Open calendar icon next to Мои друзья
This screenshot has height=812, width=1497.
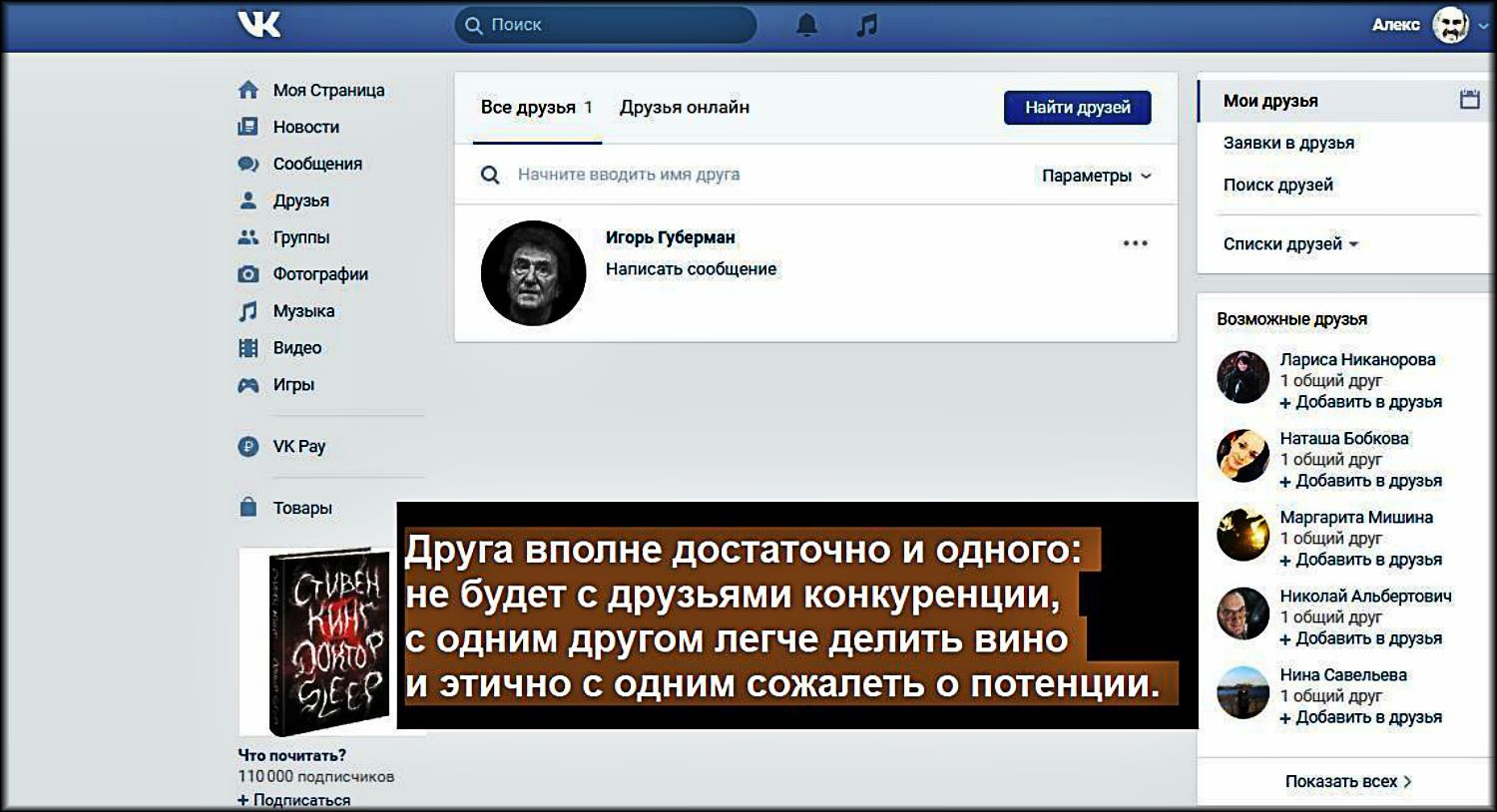point(1469,100)
